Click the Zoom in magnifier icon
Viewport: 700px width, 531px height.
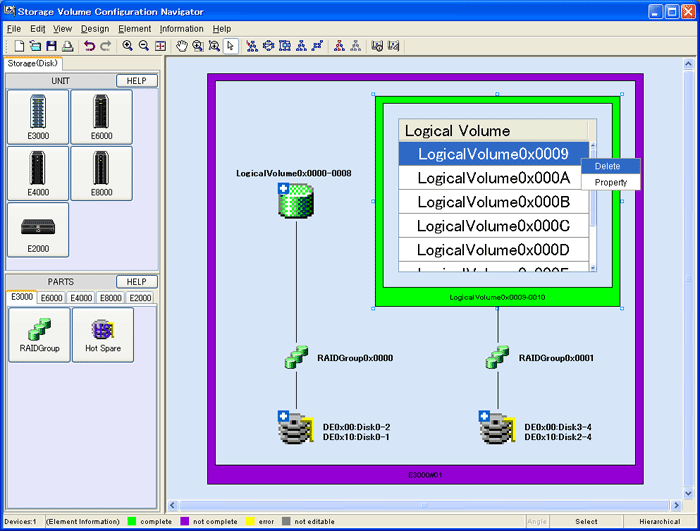pyautogui.click(x=128, y=46)
